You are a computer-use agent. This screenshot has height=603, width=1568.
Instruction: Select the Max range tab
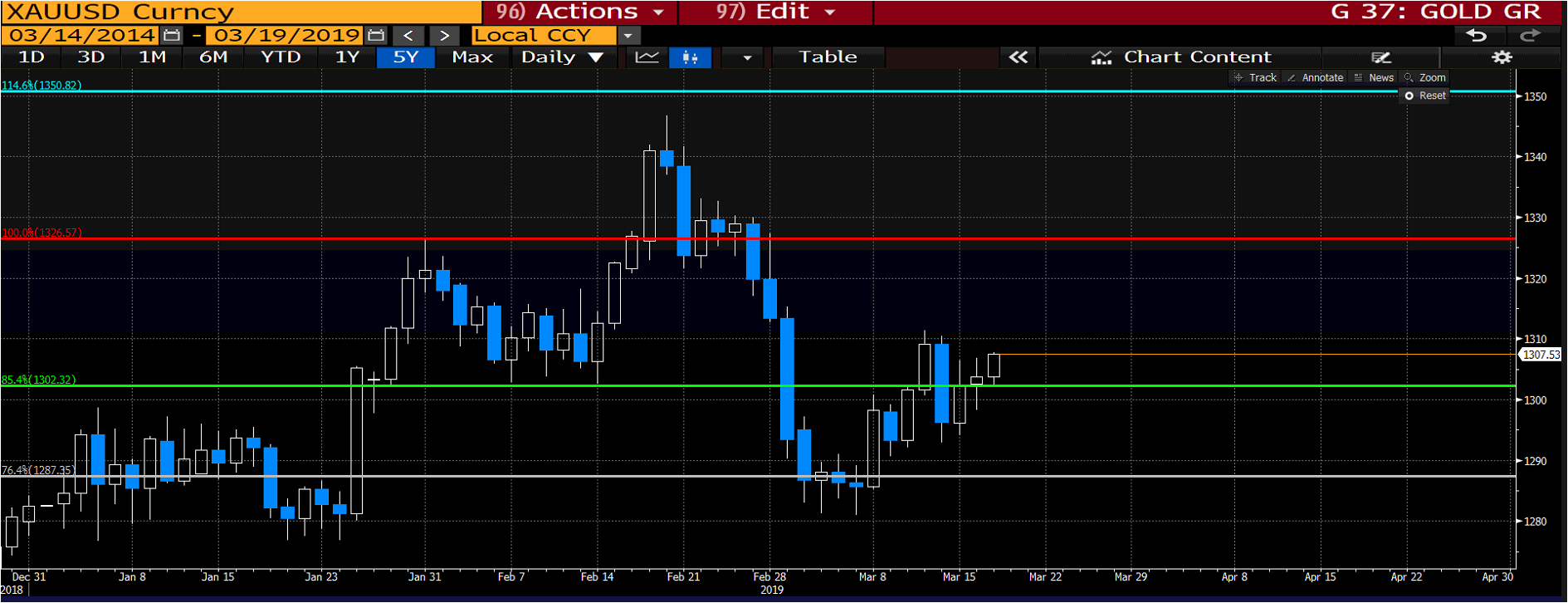472,57
